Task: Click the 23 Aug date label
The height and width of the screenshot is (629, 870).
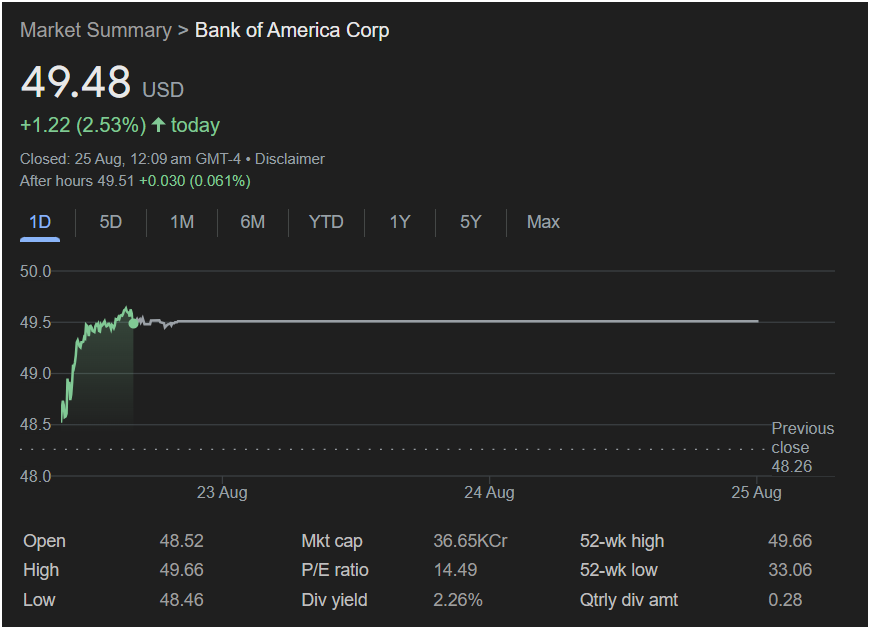Action: (x=222, y=492)
